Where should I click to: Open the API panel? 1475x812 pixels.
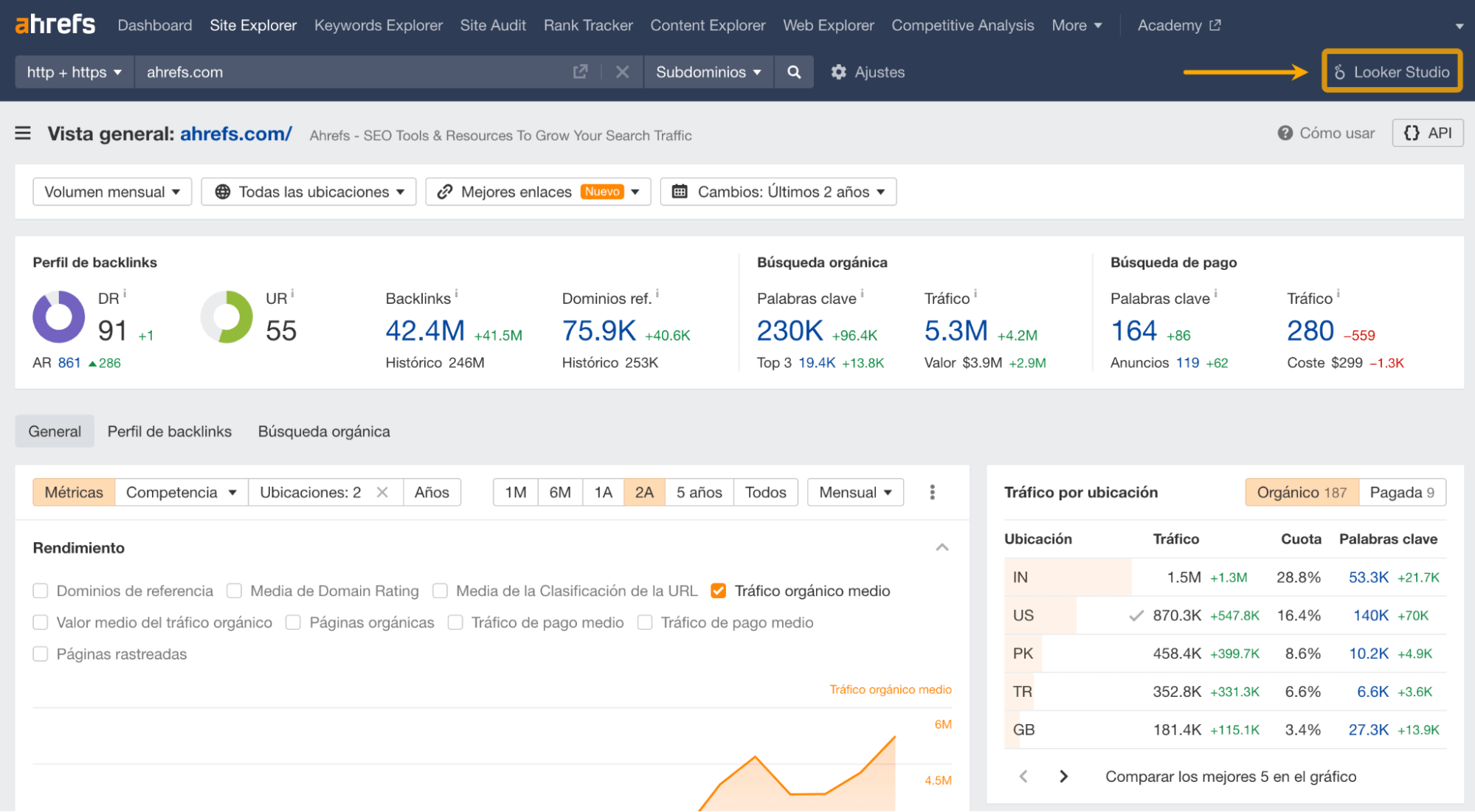pyautogui.click(x=1427, y=133)
